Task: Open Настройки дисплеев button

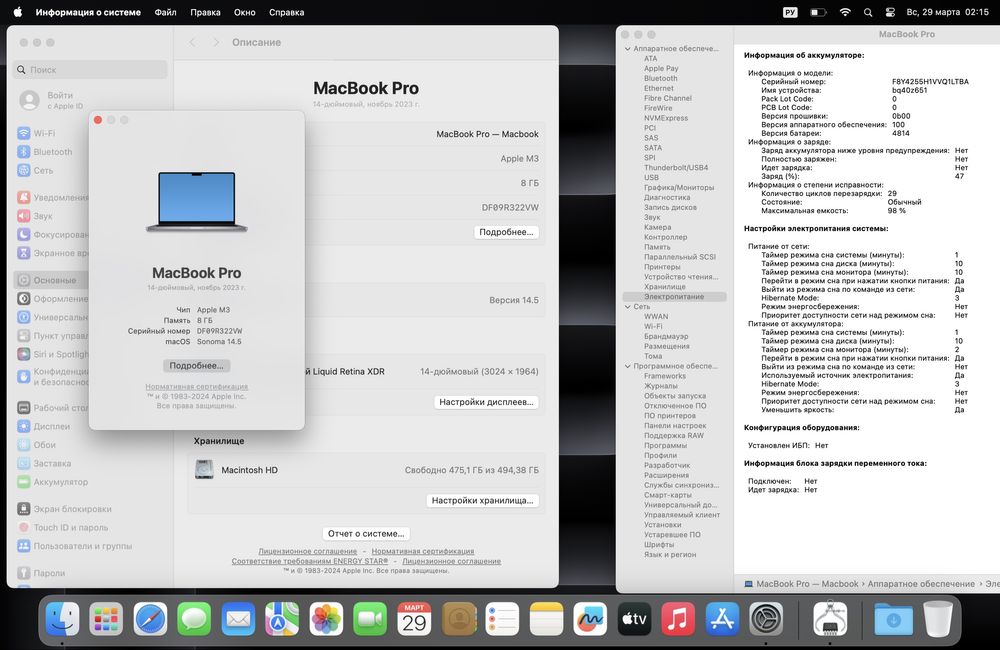Action: [486, 402]
